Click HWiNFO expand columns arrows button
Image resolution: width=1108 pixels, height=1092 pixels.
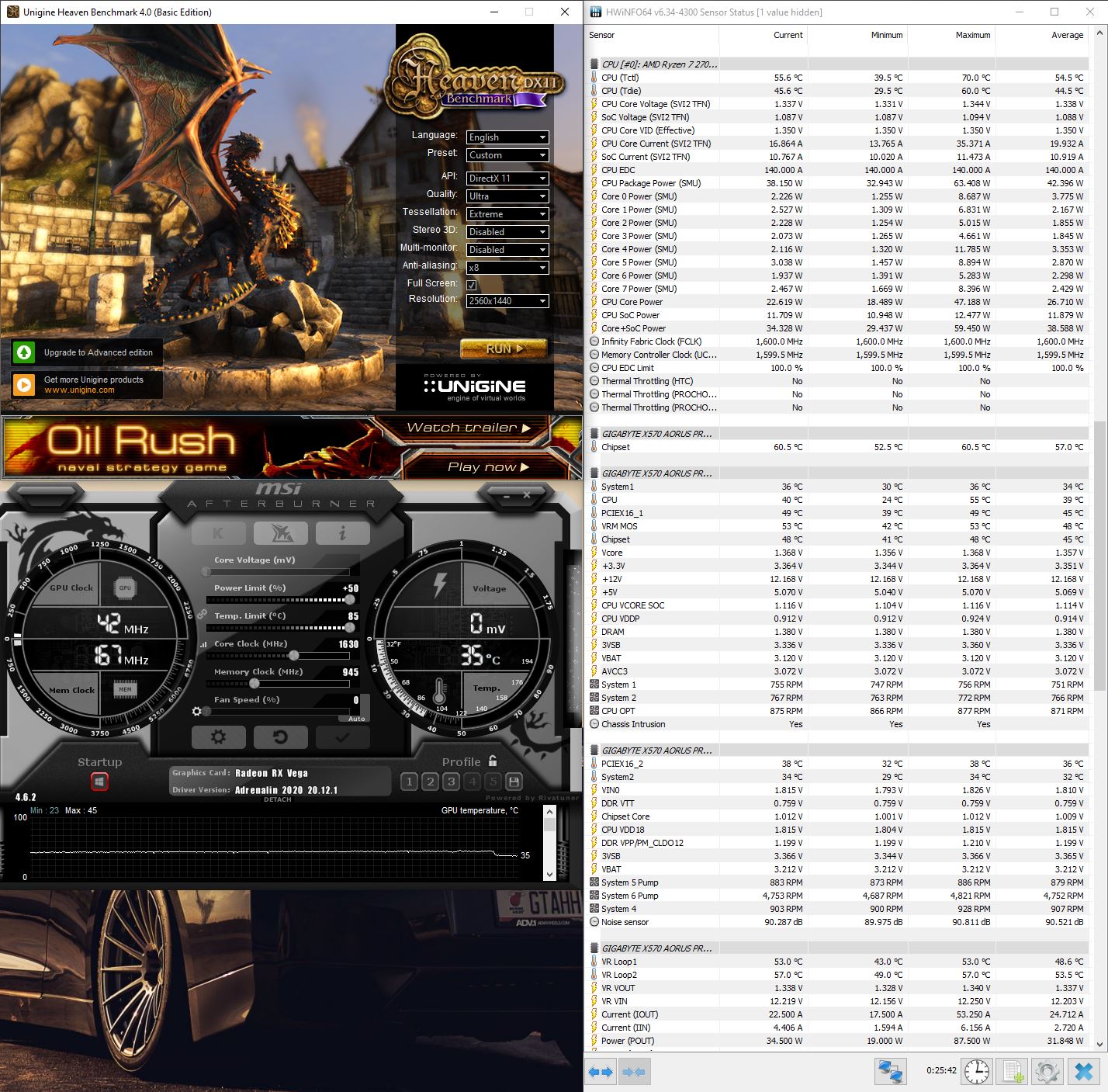coord(601,1072)
